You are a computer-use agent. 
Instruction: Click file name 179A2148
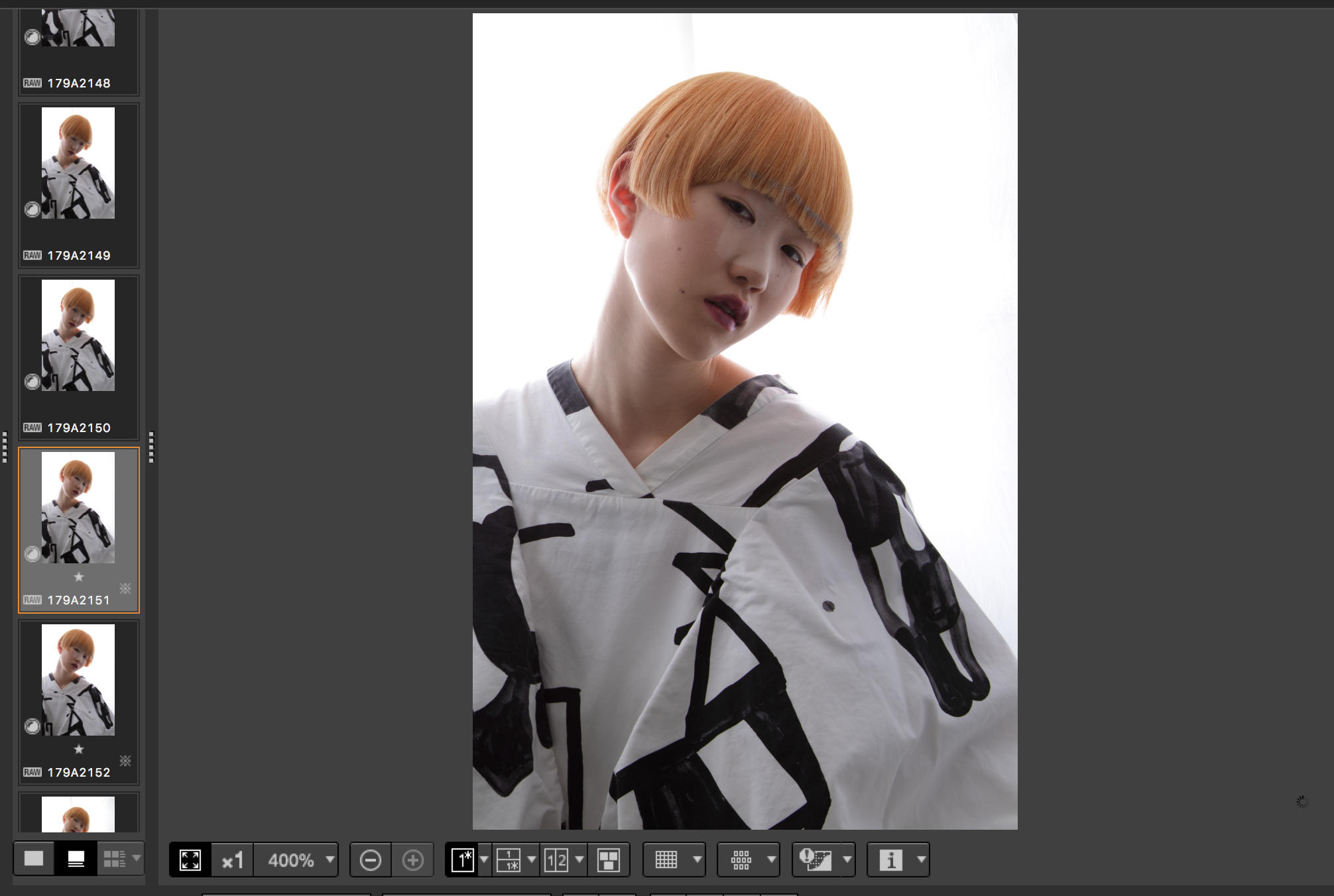[79, 83]
